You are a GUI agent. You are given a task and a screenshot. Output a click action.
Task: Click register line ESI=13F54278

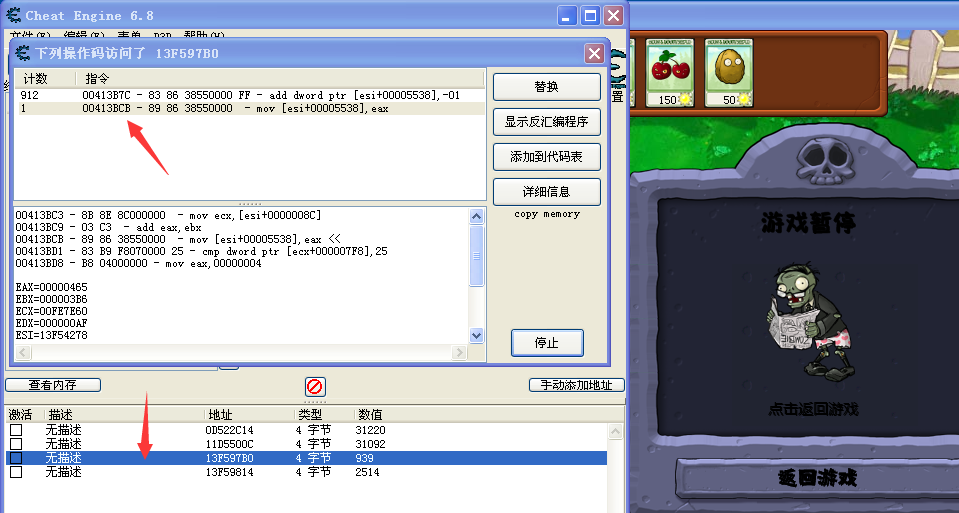pyautogui.click(x=51, y=335)
